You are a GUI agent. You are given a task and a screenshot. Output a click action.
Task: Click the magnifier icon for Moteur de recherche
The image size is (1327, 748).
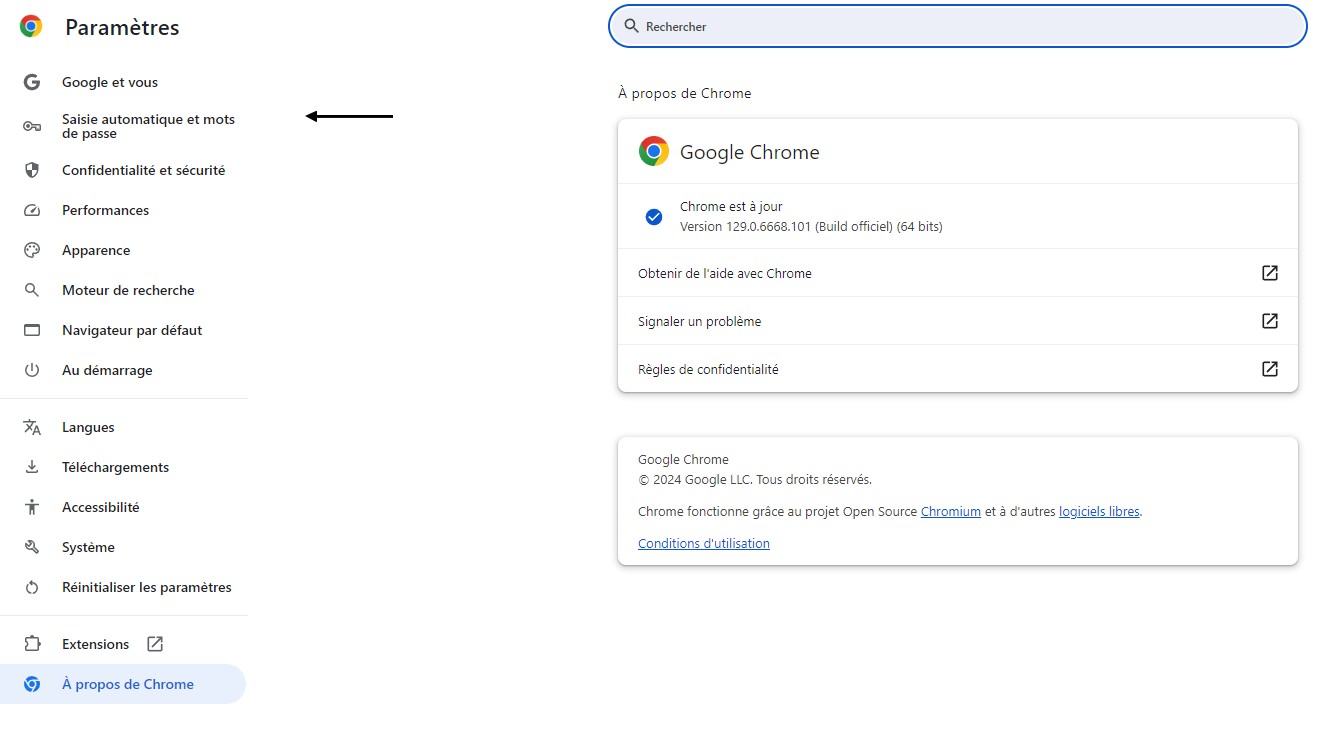[x=32, y=290]
